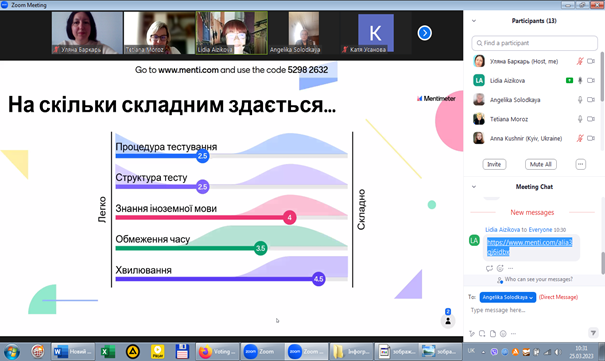Click the Invite button
This screenshot has width=605, height=361.
(494, 164)
